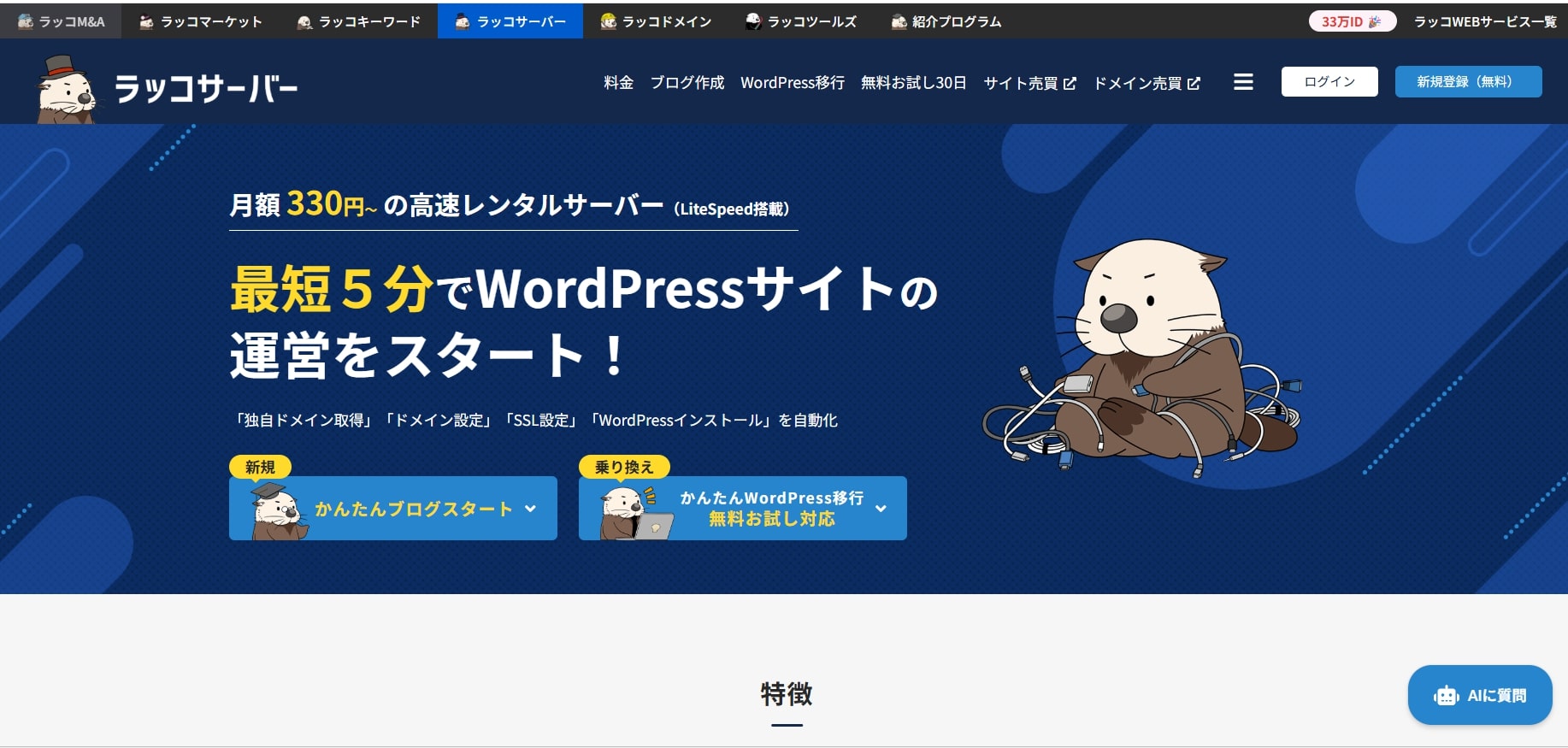Open the ラッコM&A tab

61,21
